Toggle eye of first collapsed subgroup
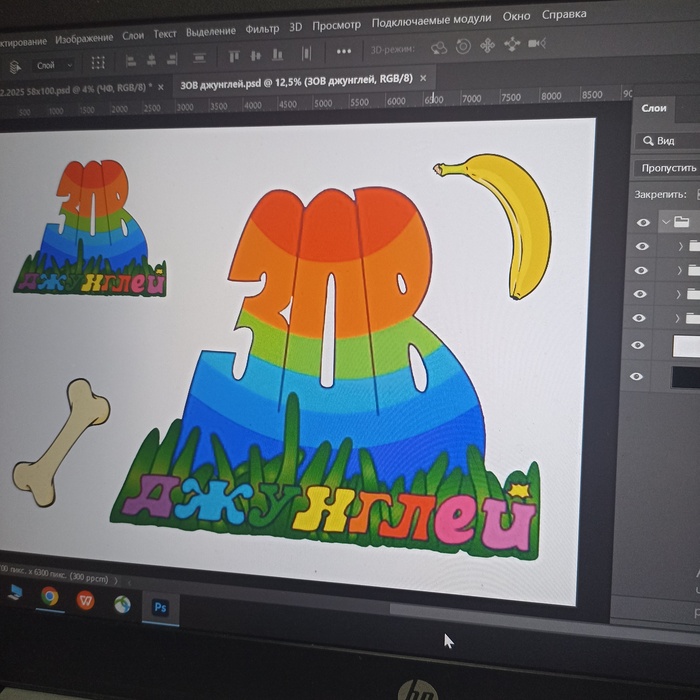Image resolution: width=700 pixels, height=700 pixels. tap(642, 246)
